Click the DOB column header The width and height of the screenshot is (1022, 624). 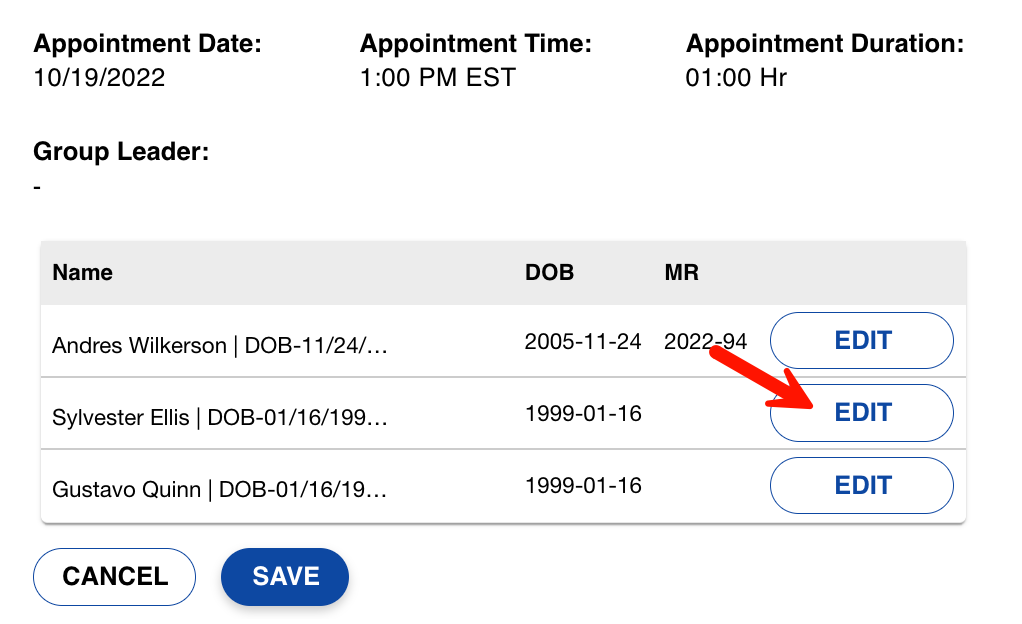click(x=549, y=272)
